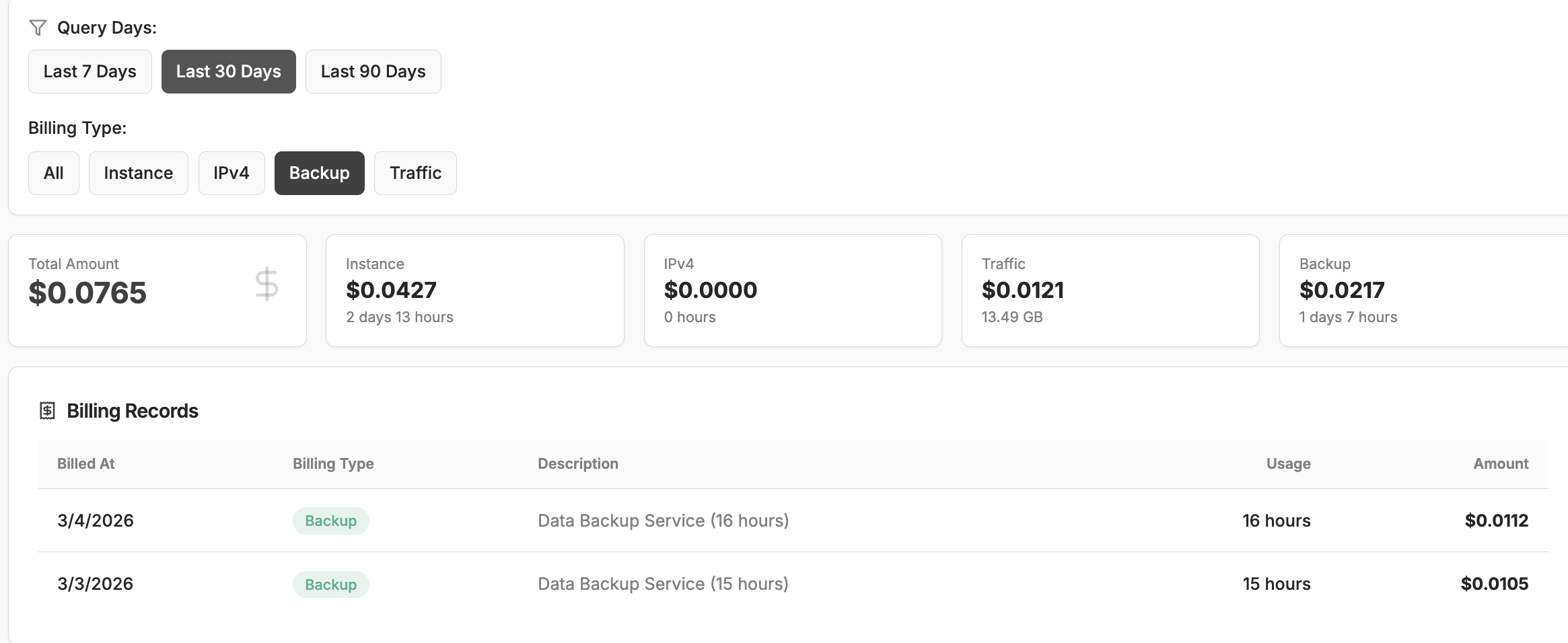Image resolution: width=1568 pixels, height=643 pixels.
Task: Filter billing records by IPv4
Action: 231,173
